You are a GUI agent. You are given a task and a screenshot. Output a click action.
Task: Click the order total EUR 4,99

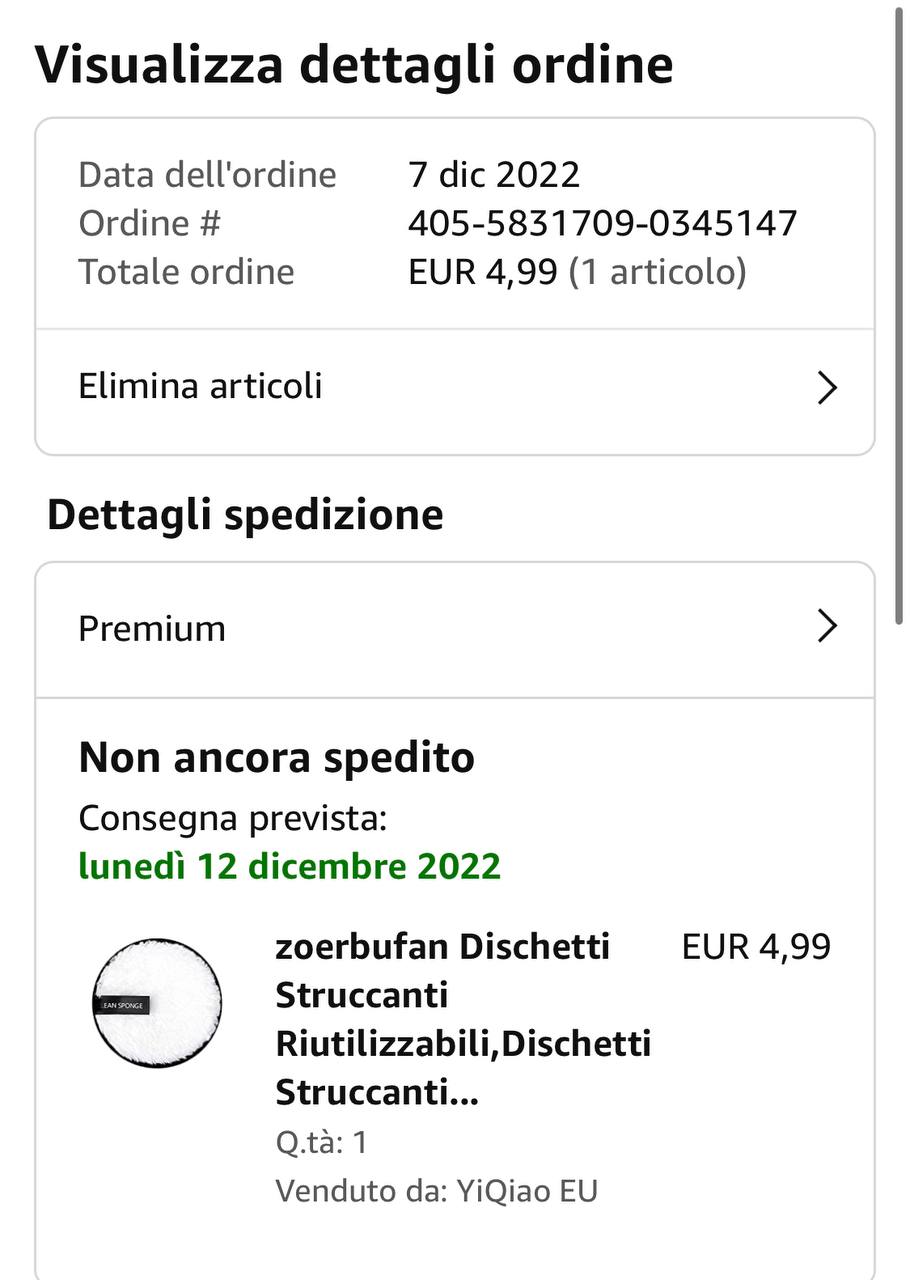(x=482, y=272)
